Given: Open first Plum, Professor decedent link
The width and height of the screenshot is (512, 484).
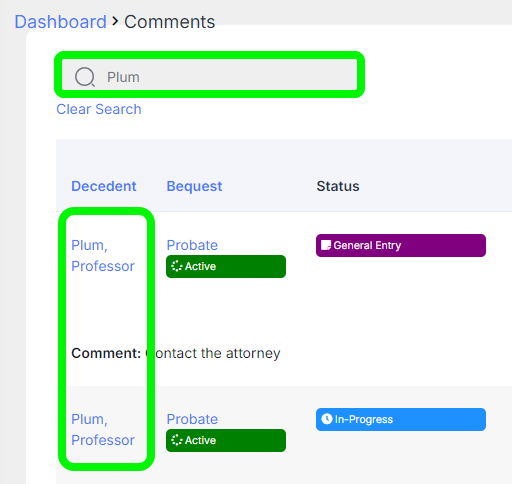Looking at the screenshot, I should pyautogui.click(x=103, y=256).
